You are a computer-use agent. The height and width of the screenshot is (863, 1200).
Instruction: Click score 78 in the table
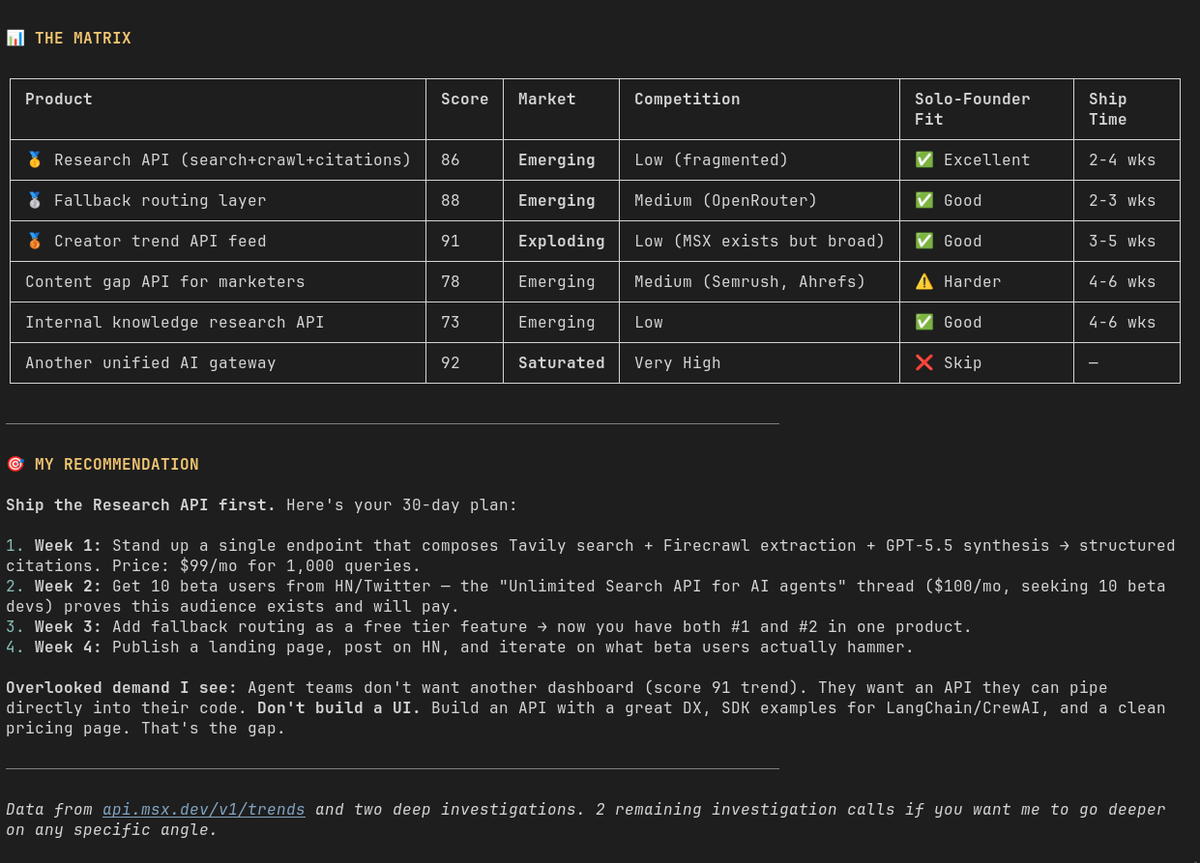tap(450, 282)
